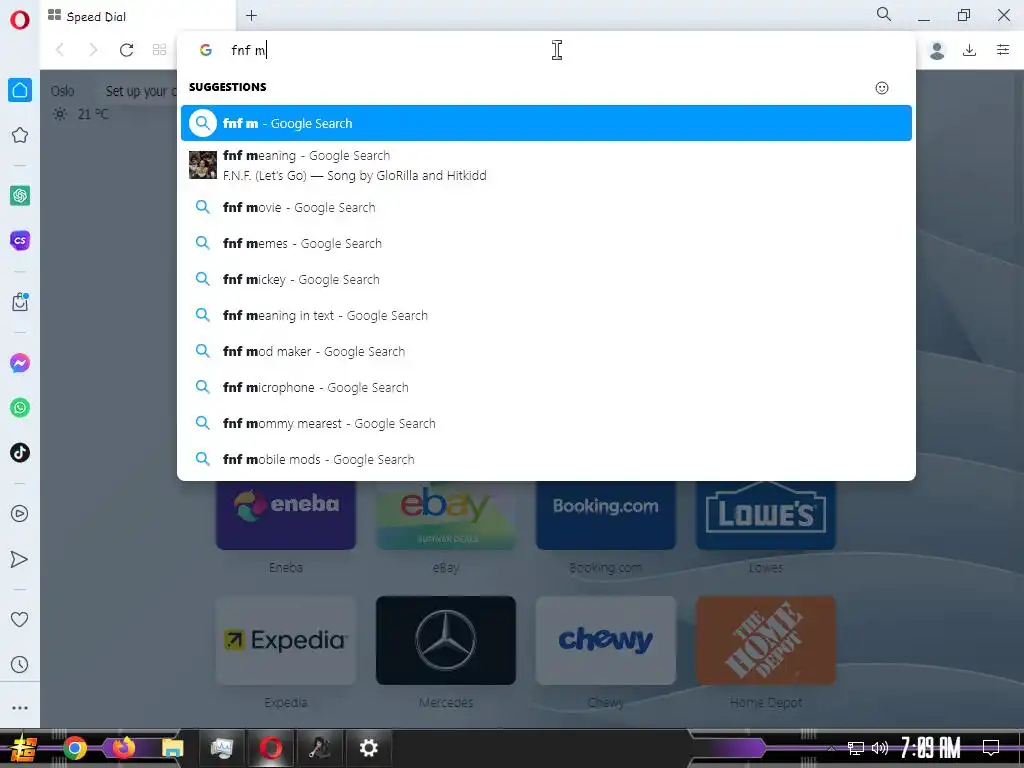Open ChatGPT from the sidebar
This screenshot has width=1024, height=768.
click(x=20, y=195)
